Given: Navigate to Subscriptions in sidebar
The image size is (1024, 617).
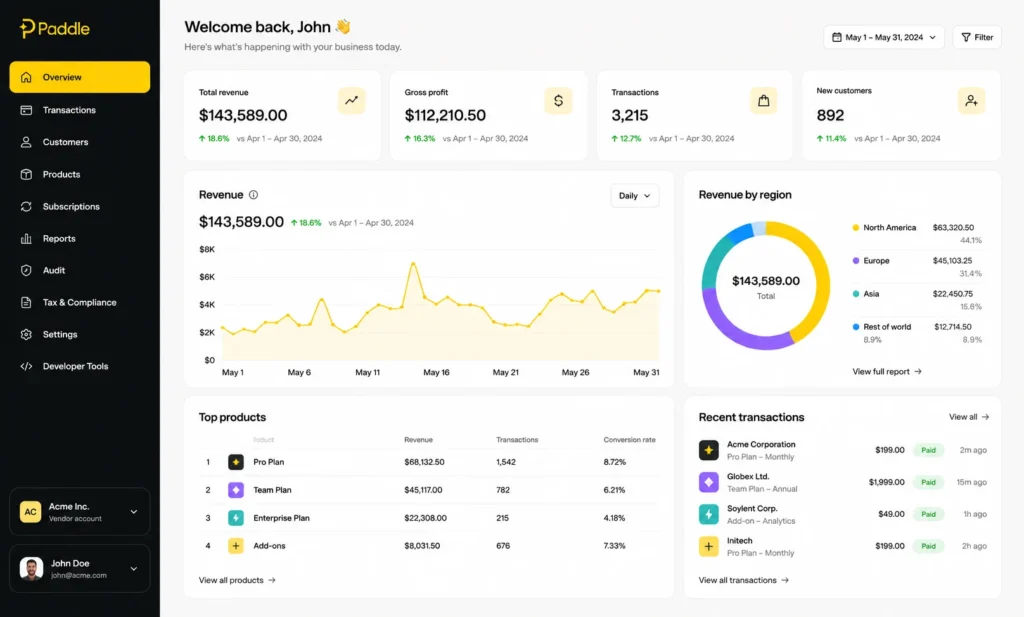Looking at the screenshot, I should pos(71,206).
